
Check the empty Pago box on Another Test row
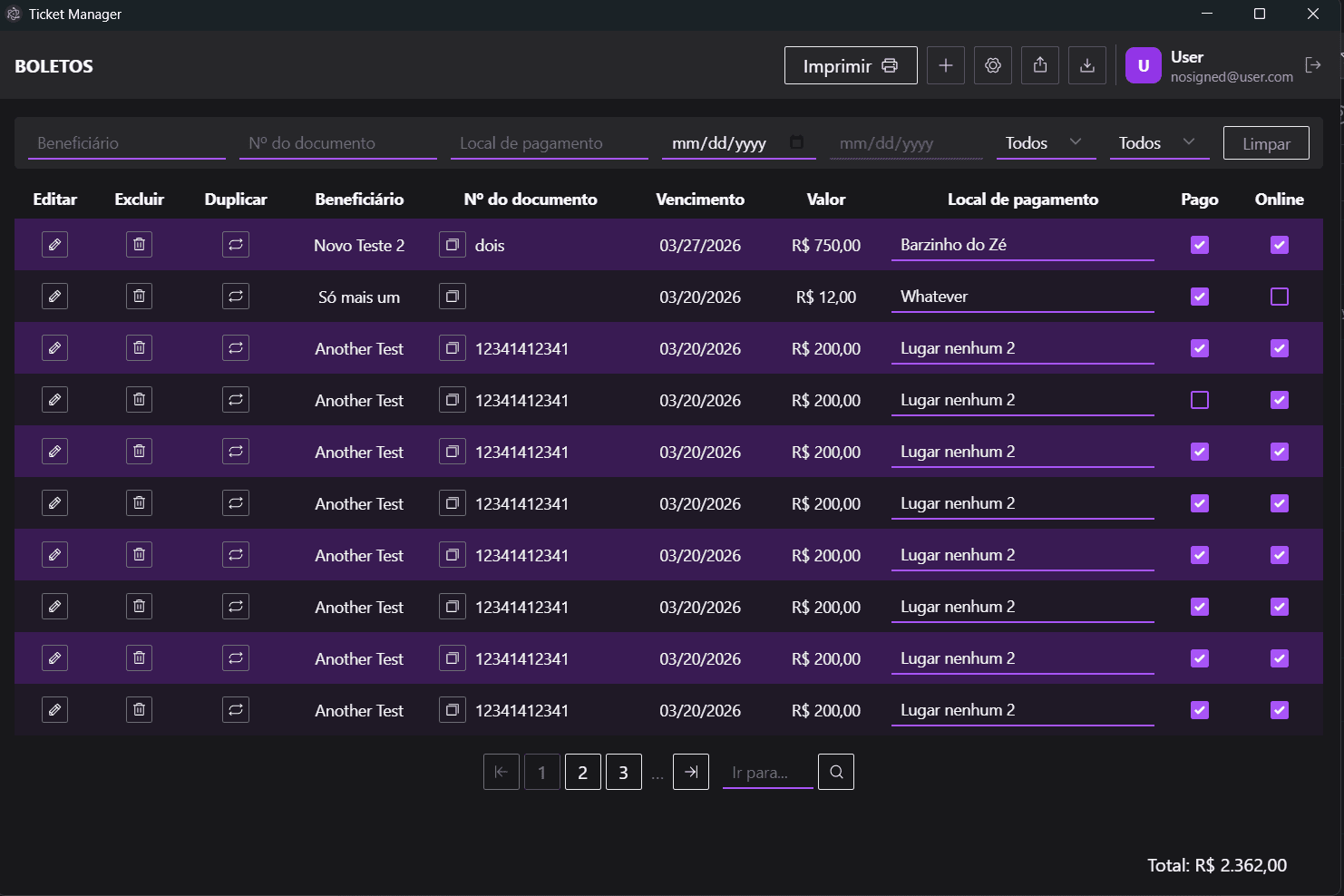[1200, 400]
